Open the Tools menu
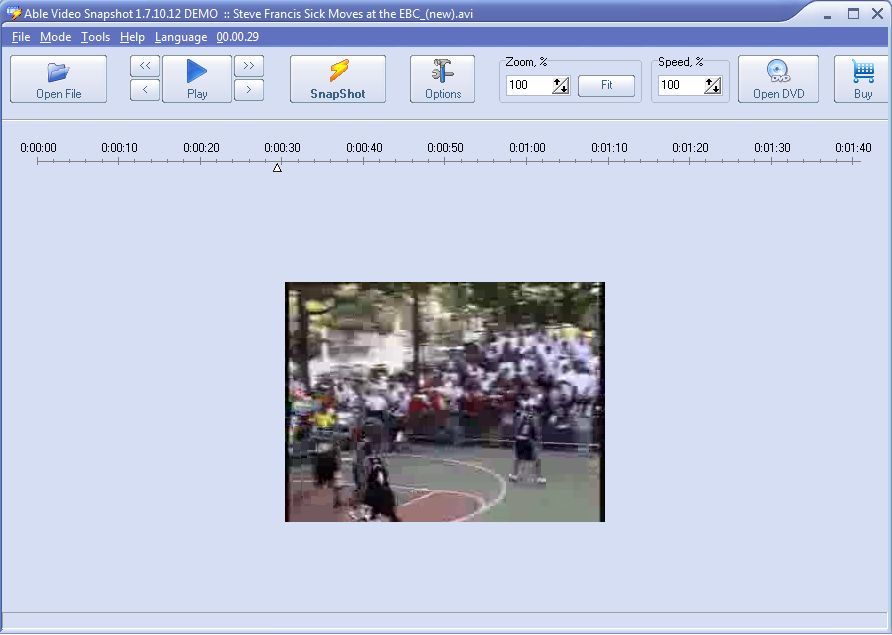 click(95, 36)
